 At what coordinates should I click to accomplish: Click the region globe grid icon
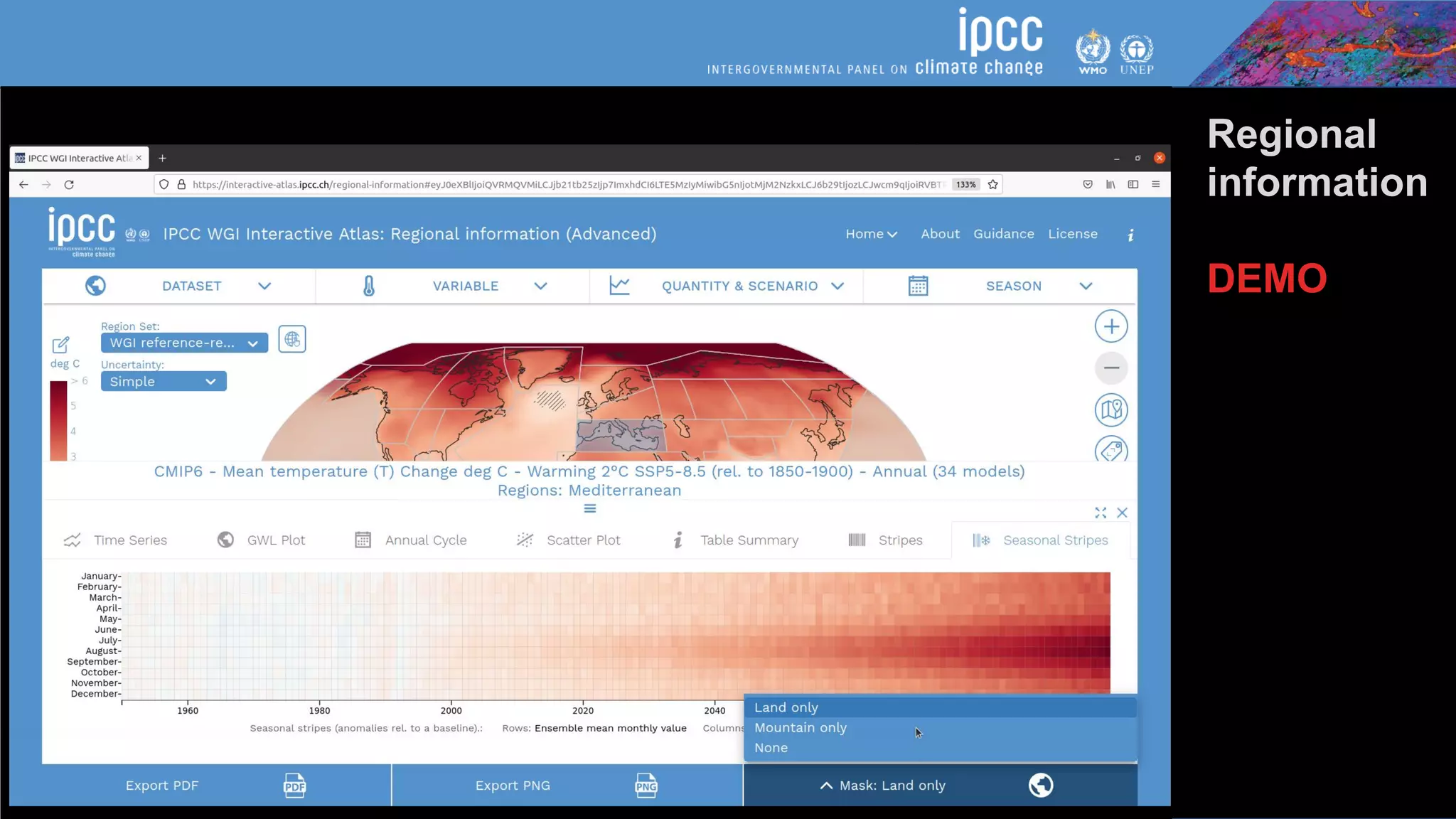click(x=292, y=339)
